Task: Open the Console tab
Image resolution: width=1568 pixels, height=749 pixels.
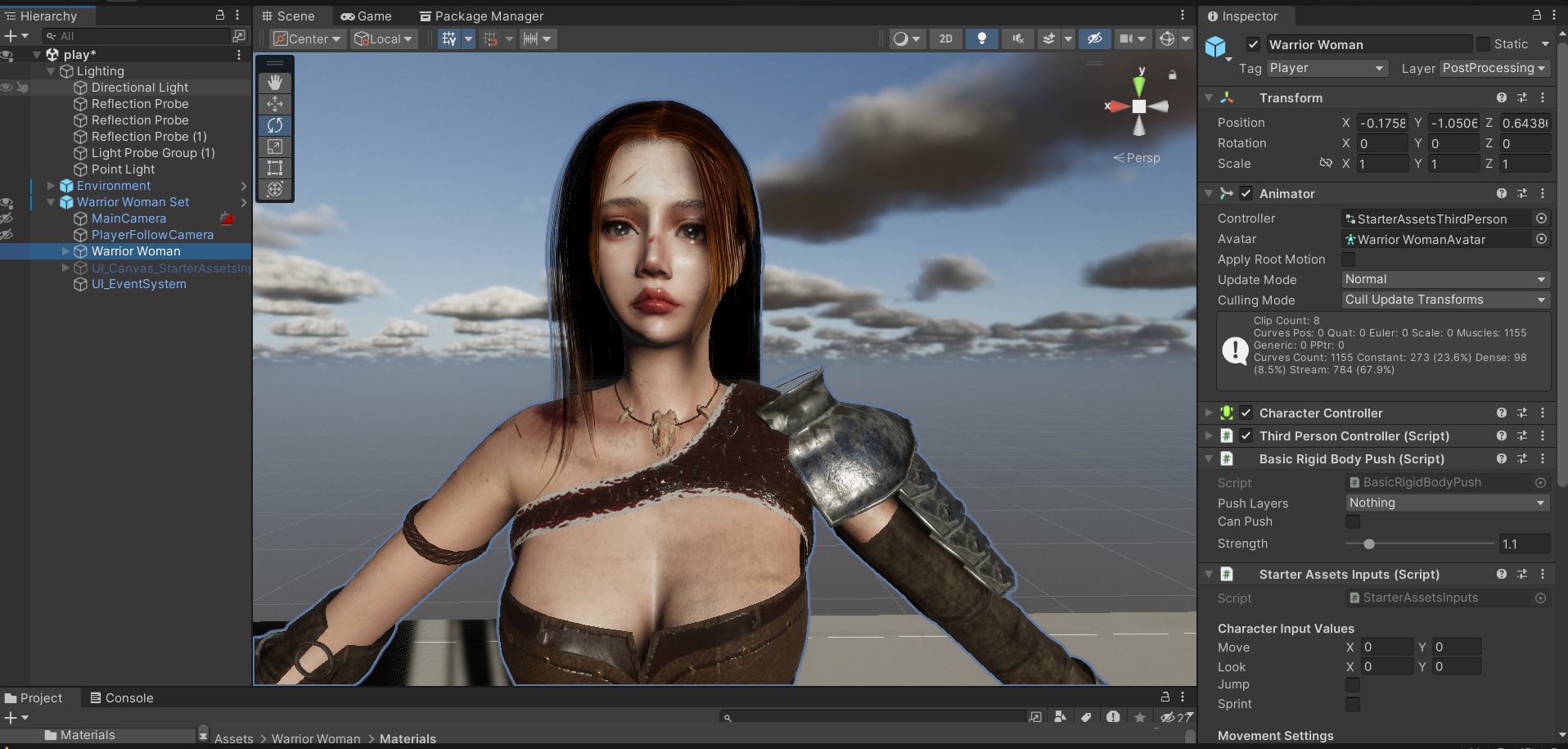Action: 122,697
